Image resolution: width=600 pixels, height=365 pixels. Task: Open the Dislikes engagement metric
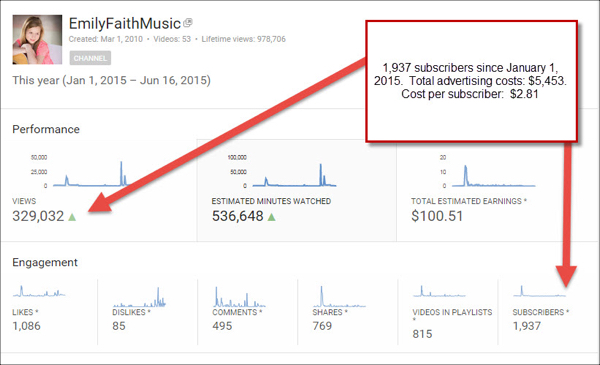131,312
